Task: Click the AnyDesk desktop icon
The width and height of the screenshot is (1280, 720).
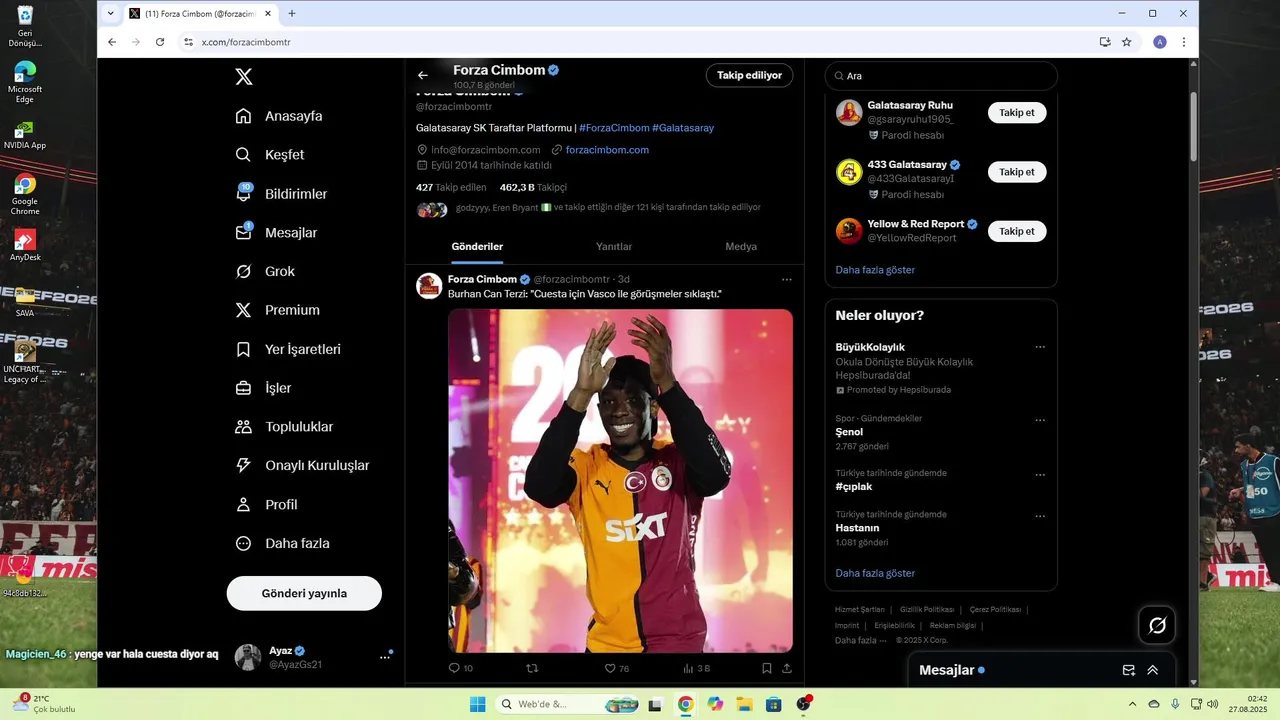Action: click(25, 245)
